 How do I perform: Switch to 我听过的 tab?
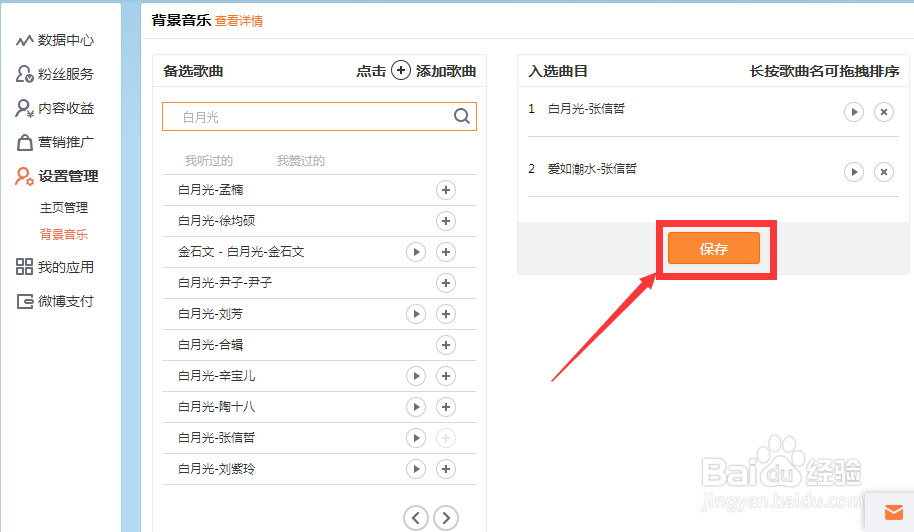pyautogui.click(x=208, y=161)
